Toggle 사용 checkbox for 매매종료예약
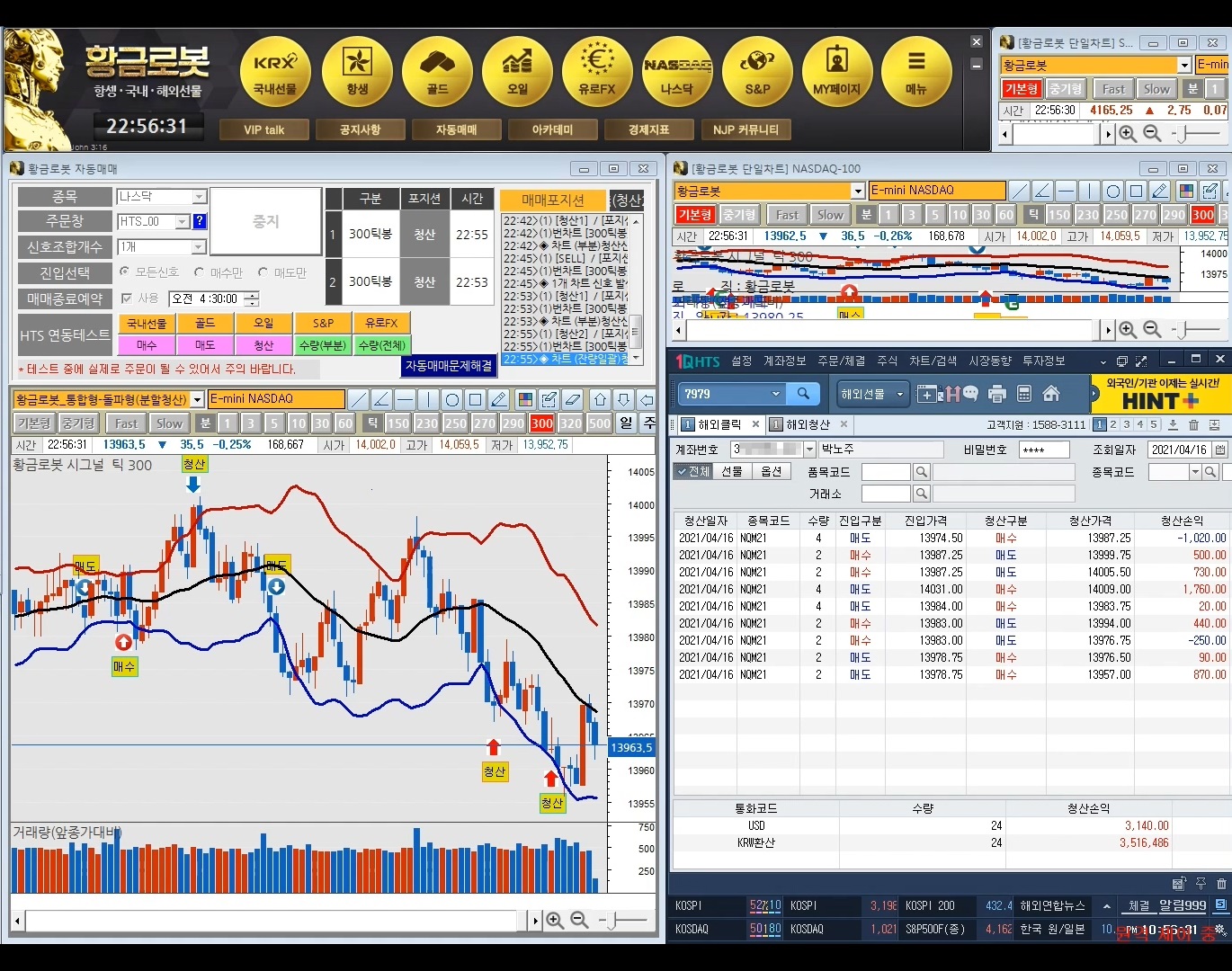The image size is (1232, 971). (x=126, y=298)
